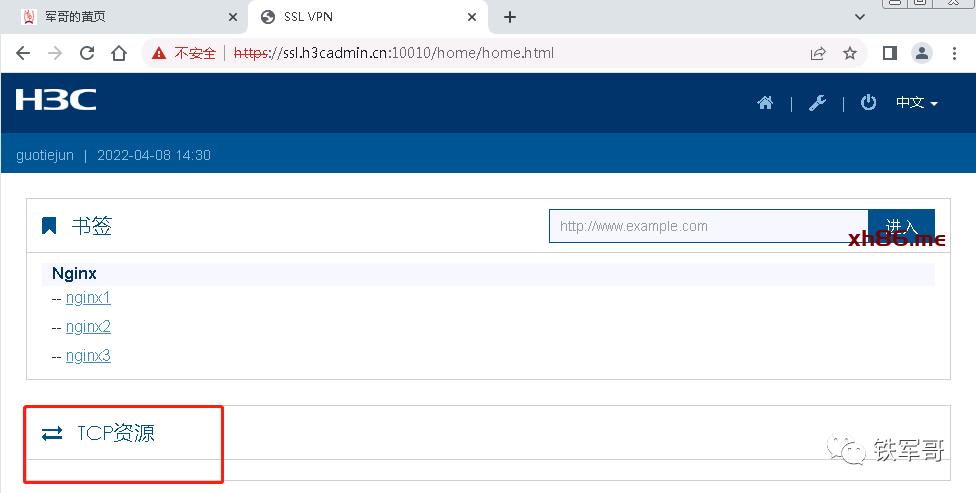Viewport: 976px width, 493px height.
Task: Bookmark this page with star icon
Action: point(850,53)
